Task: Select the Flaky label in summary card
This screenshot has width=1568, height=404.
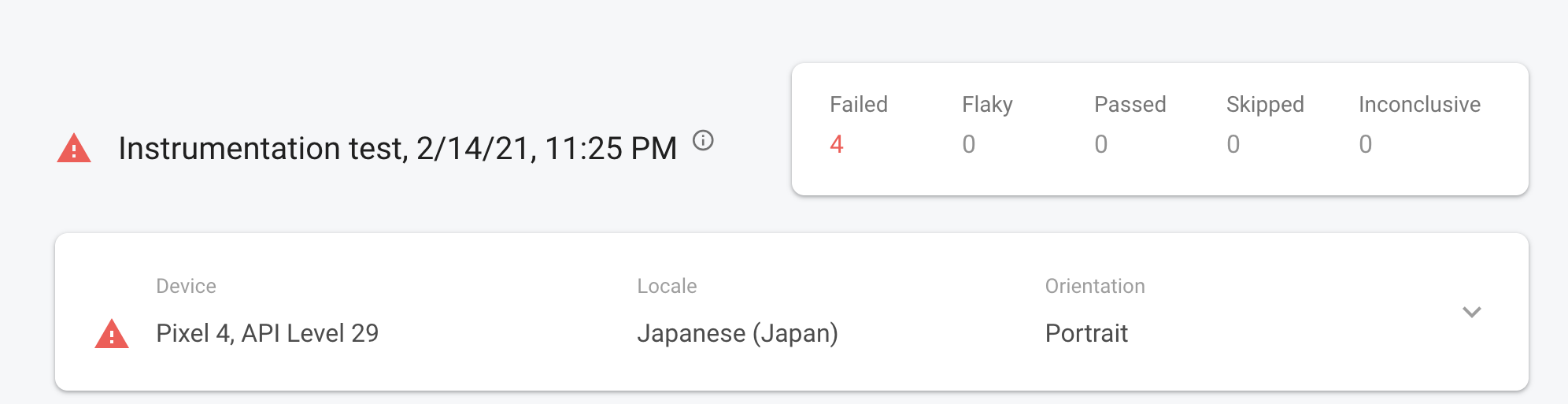Action: coord(987,105)
